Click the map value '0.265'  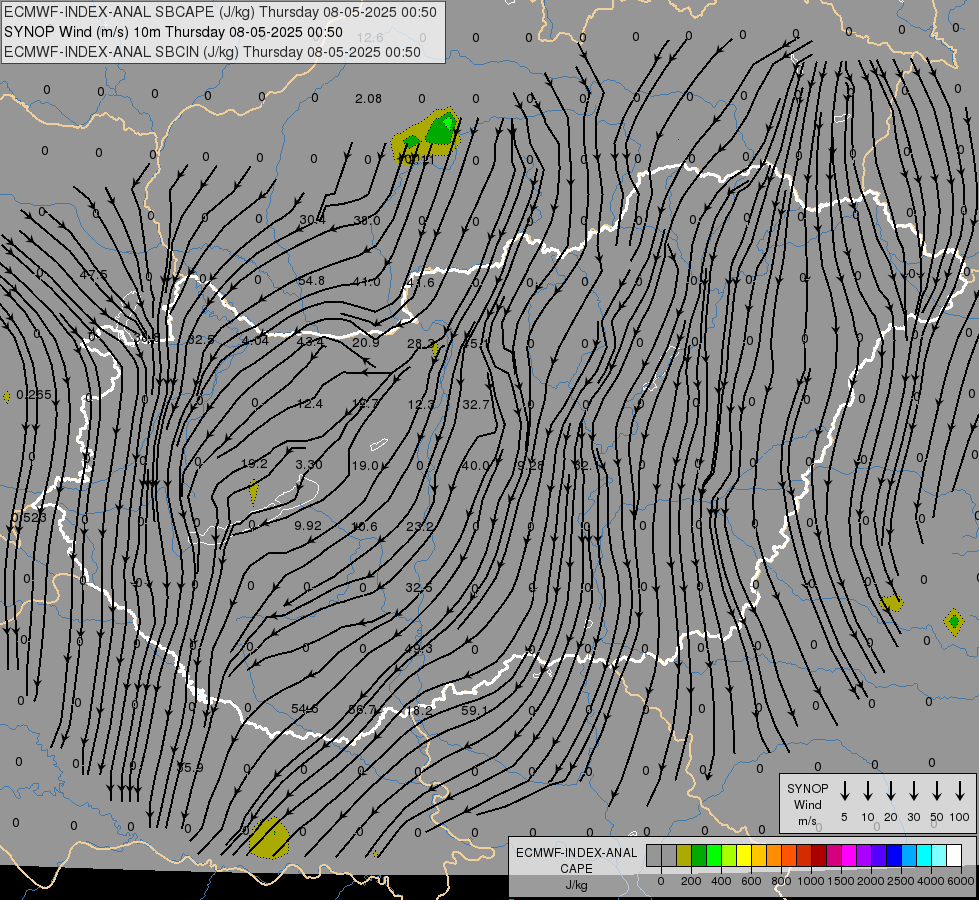(34, 395)
